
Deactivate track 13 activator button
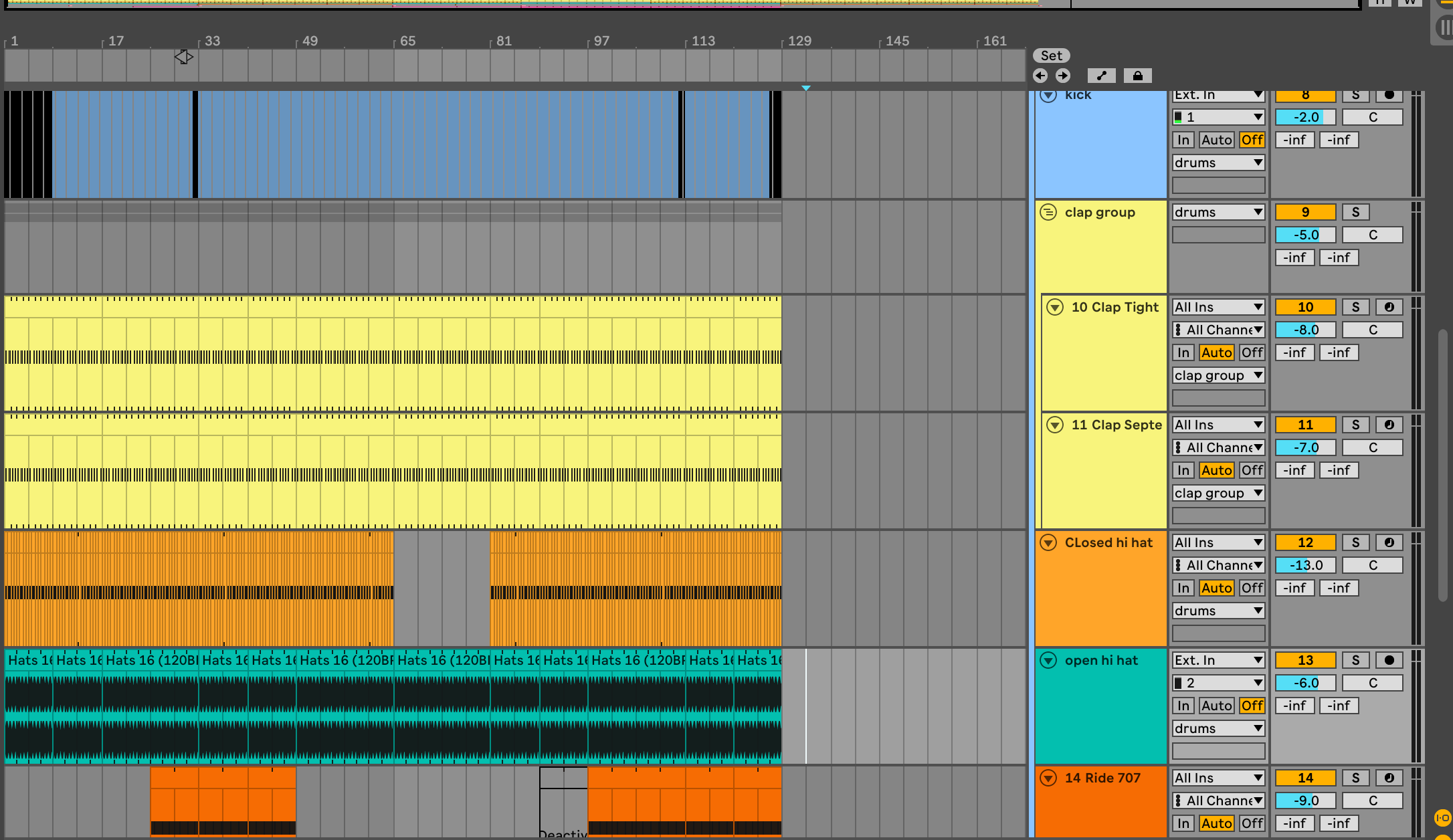tap(1305, 660)
